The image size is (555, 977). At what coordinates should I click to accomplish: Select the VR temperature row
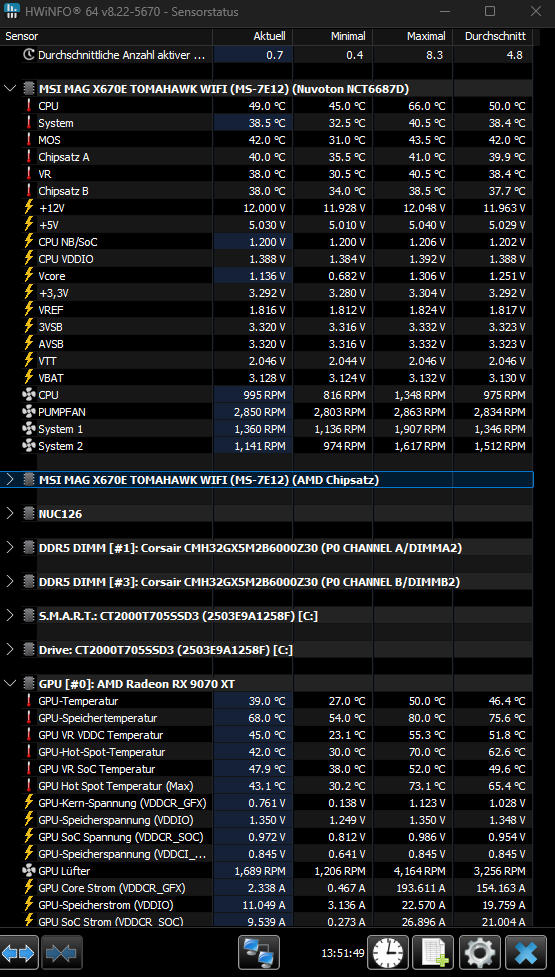point(267,174)
